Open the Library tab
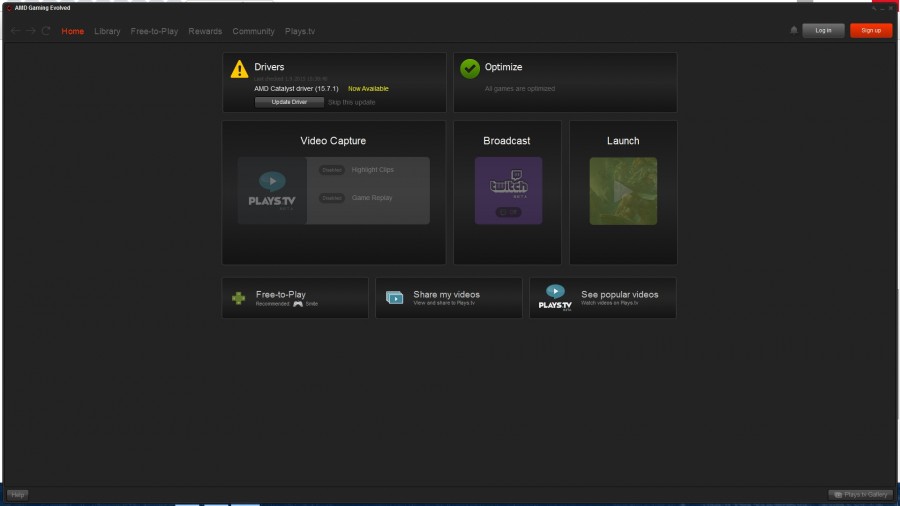The height and width of the screenshot is (506, 900). [x=107, y=31]
